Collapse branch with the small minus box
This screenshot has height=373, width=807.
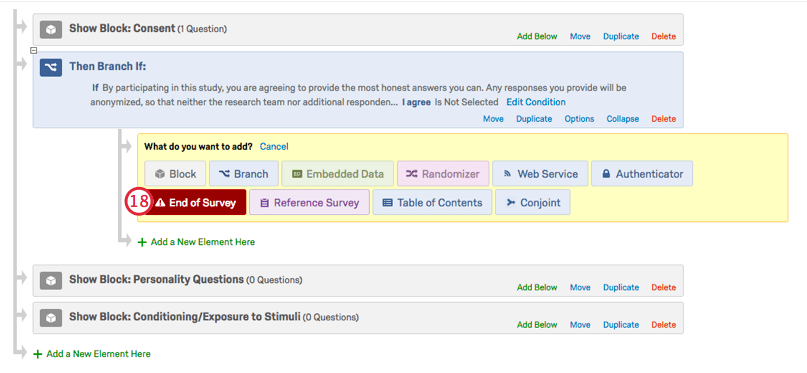33,50
